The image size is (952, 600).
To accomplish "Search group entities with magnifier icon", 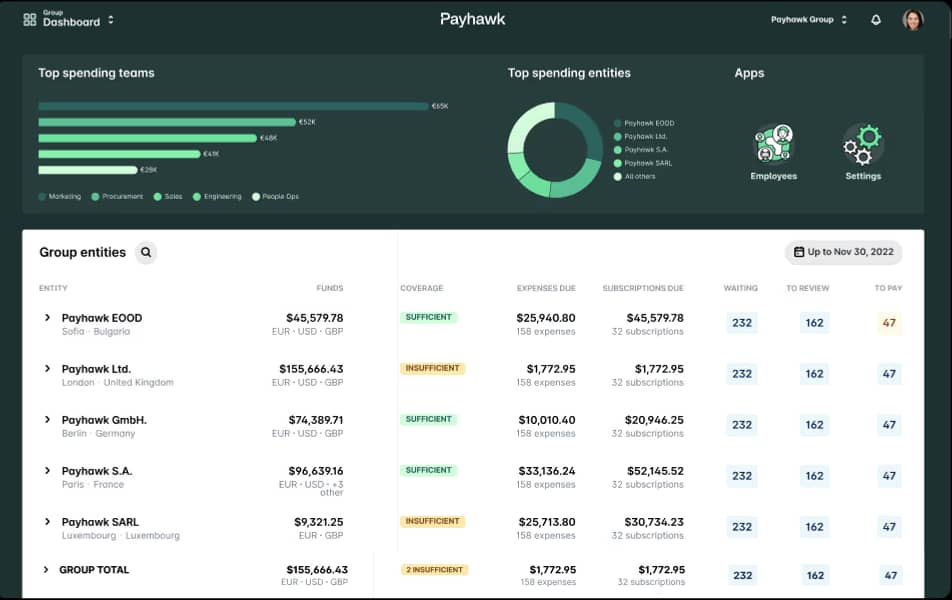I will click(146, 252).
